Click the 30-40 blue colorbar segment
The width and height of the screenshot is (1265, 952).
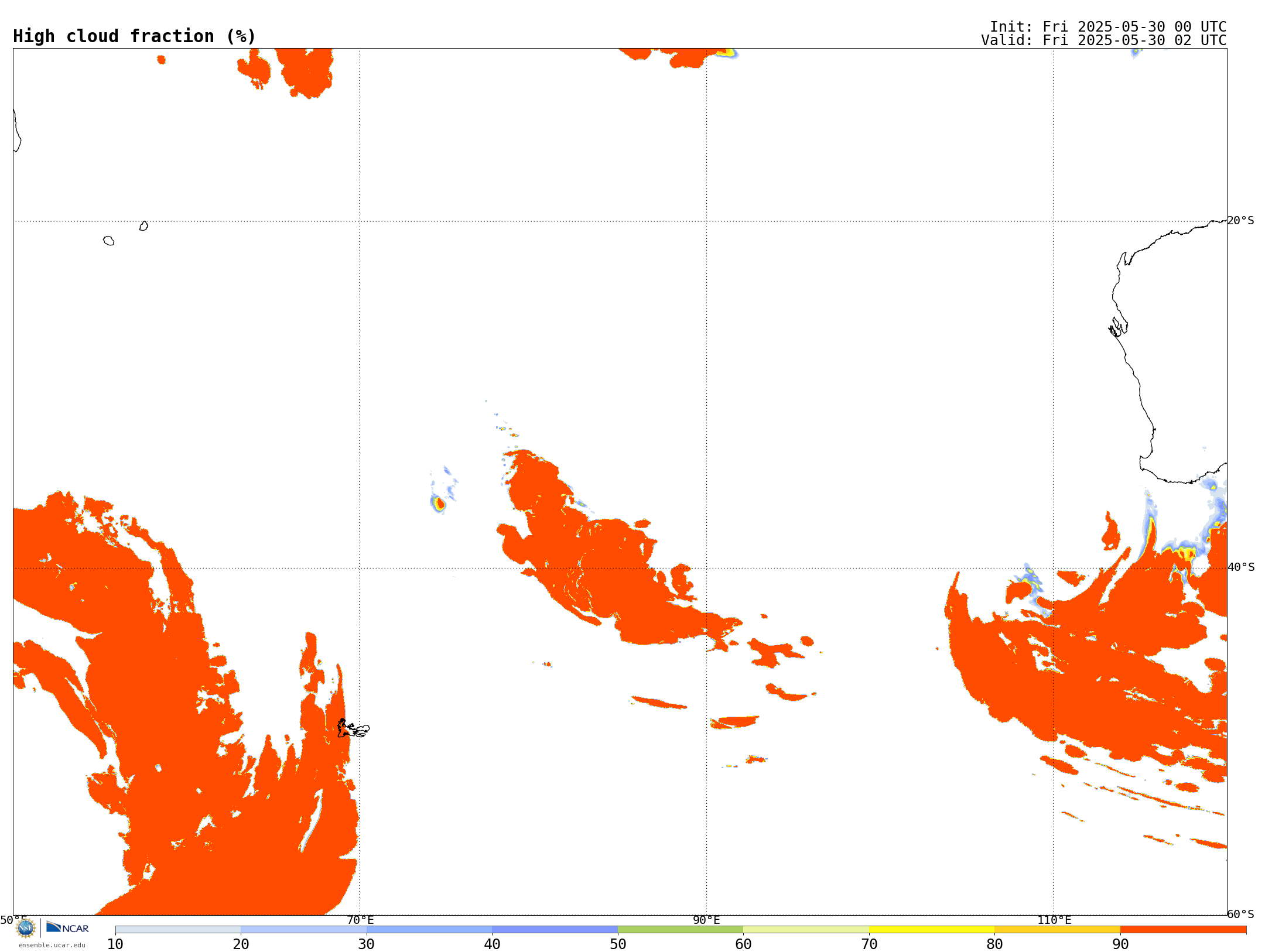point(429,929)
